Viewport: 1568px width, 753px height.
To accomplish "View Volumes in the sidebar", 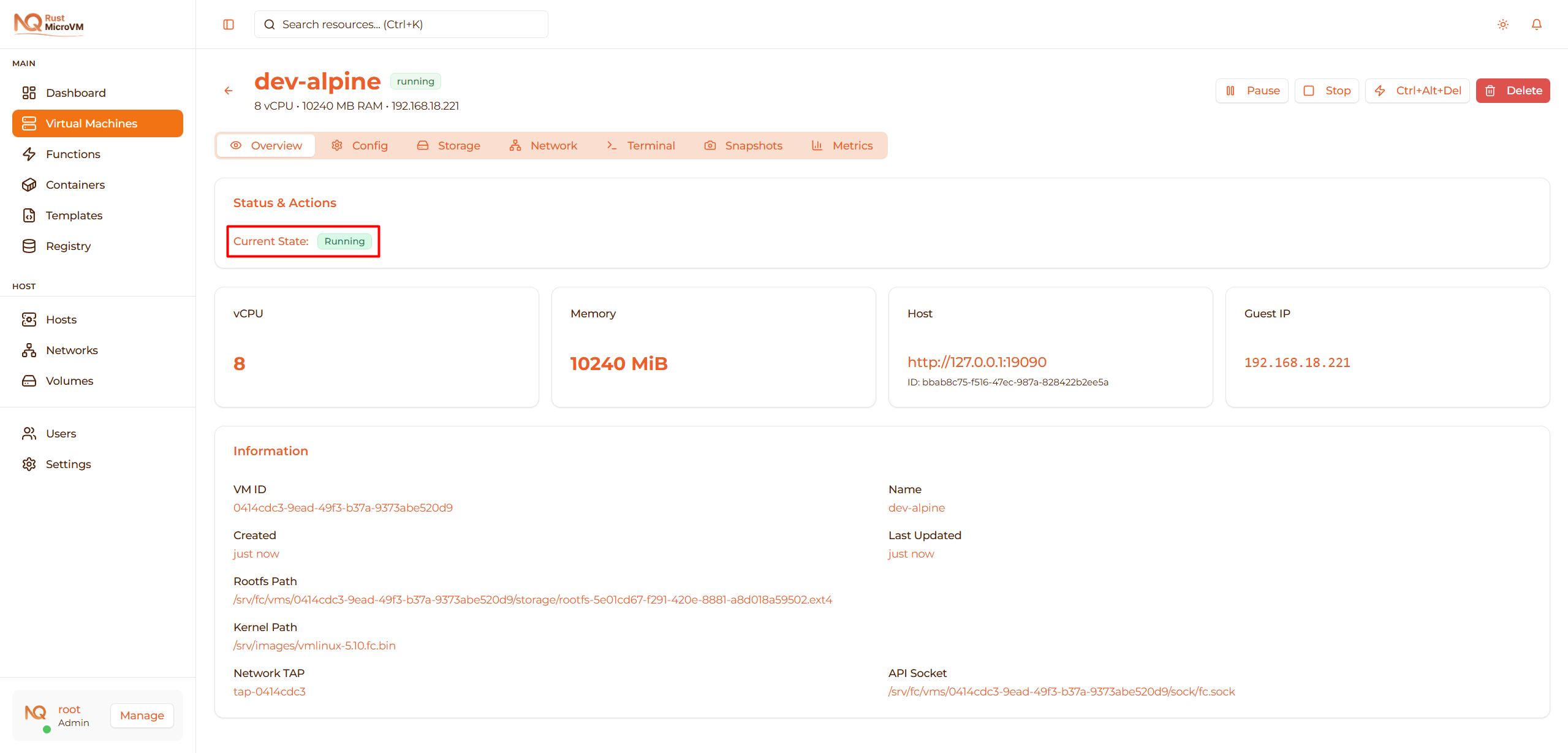I will pos(69,380).
